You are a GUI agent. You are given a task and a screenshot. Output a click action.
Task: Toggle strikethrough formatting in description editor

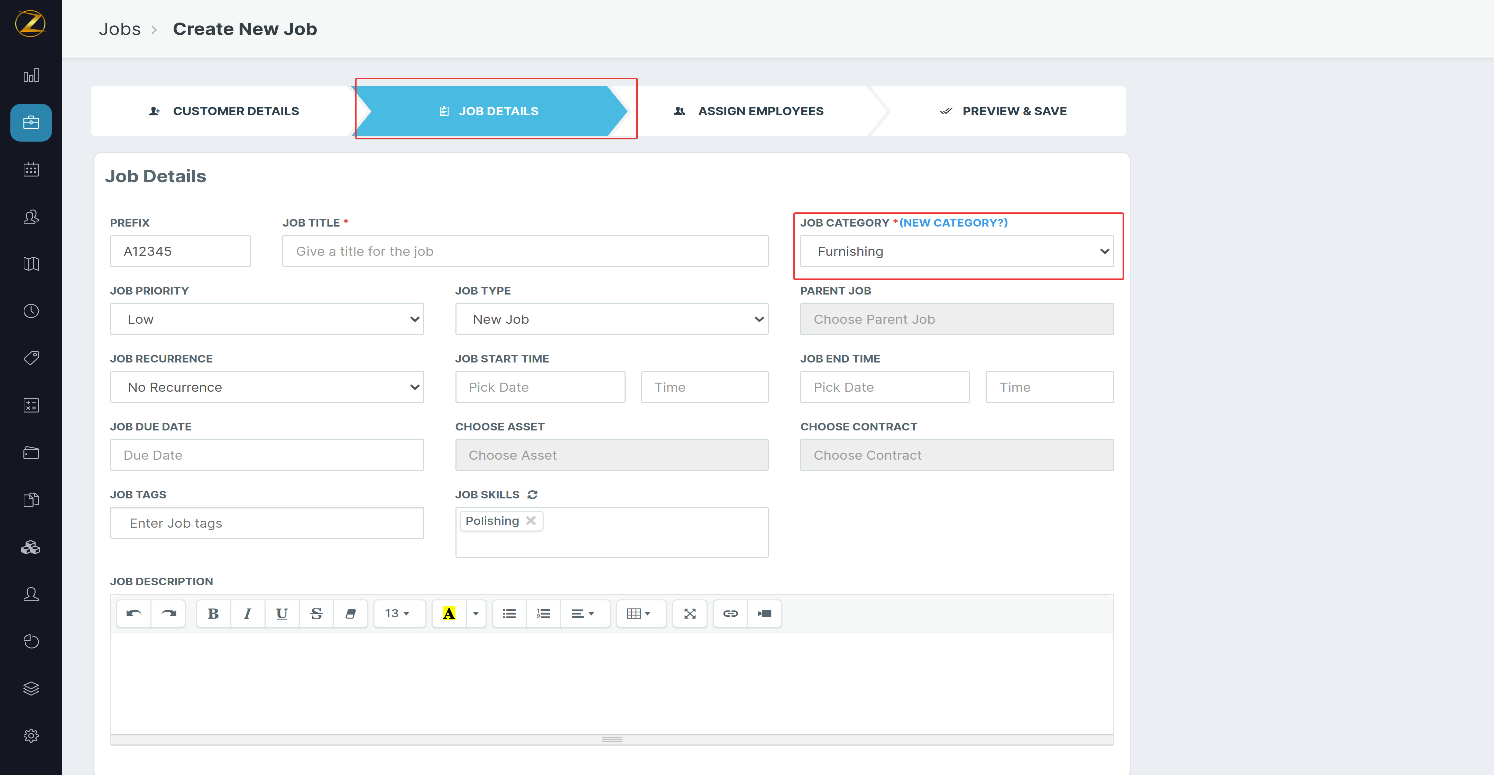click(x=316, y=614)
